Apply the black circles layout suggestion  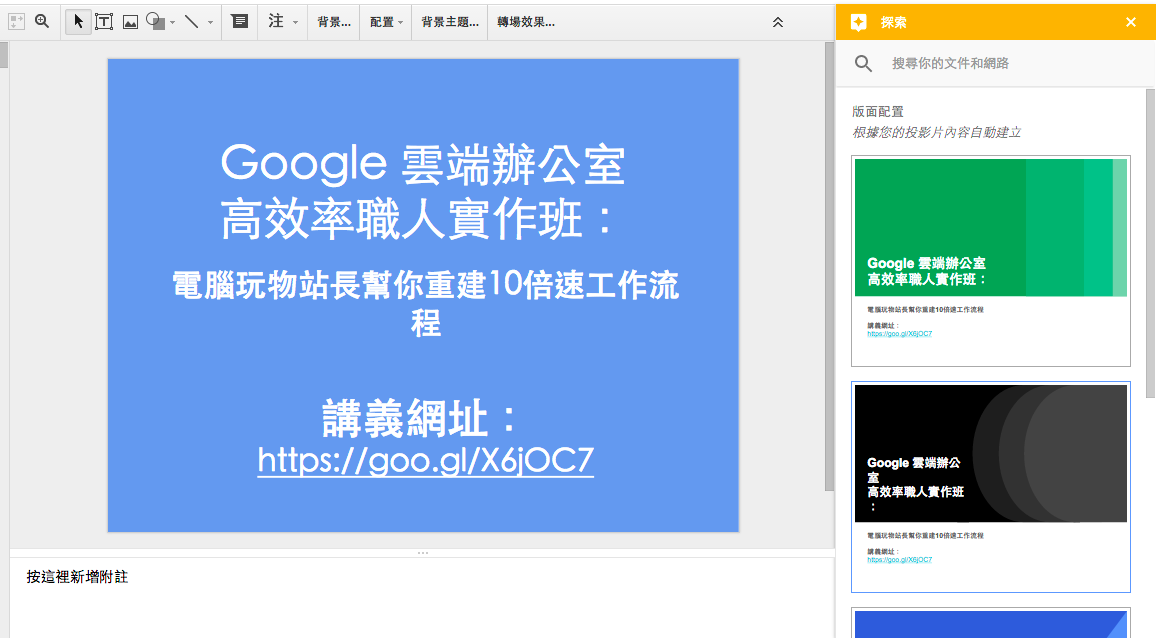(991, 487)
